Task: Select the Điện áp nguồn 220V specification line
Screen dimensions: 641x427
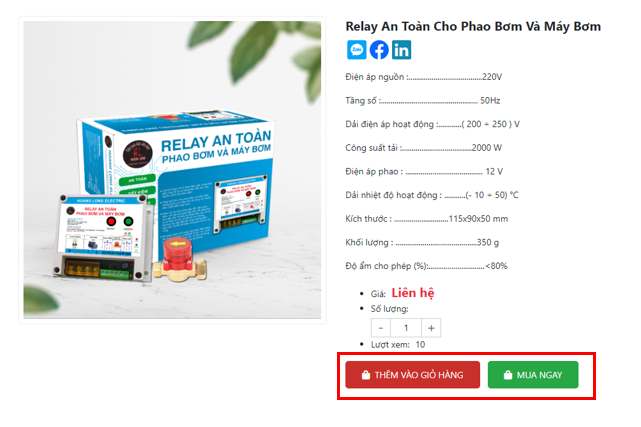Action: 424,77
